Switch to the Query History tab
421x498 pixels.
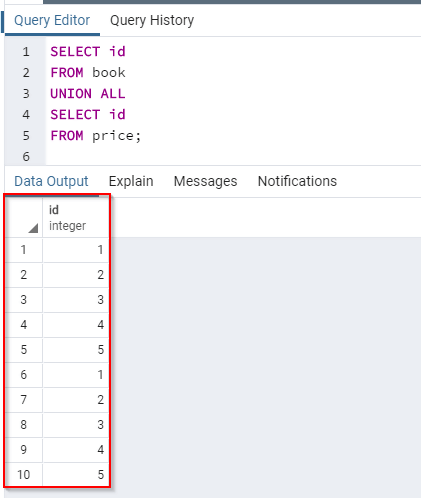pyautogui.click(x=152, y=21)
